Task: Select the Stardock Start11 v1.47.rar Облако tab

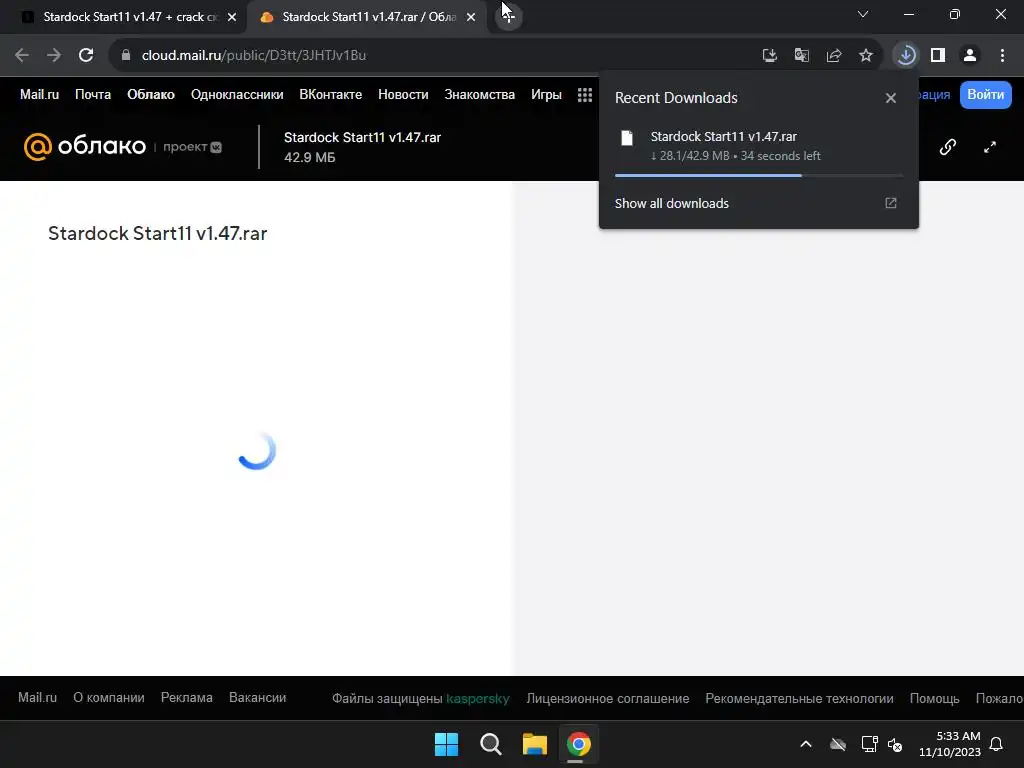Action: pyautogui.click(x=367, y=17)
